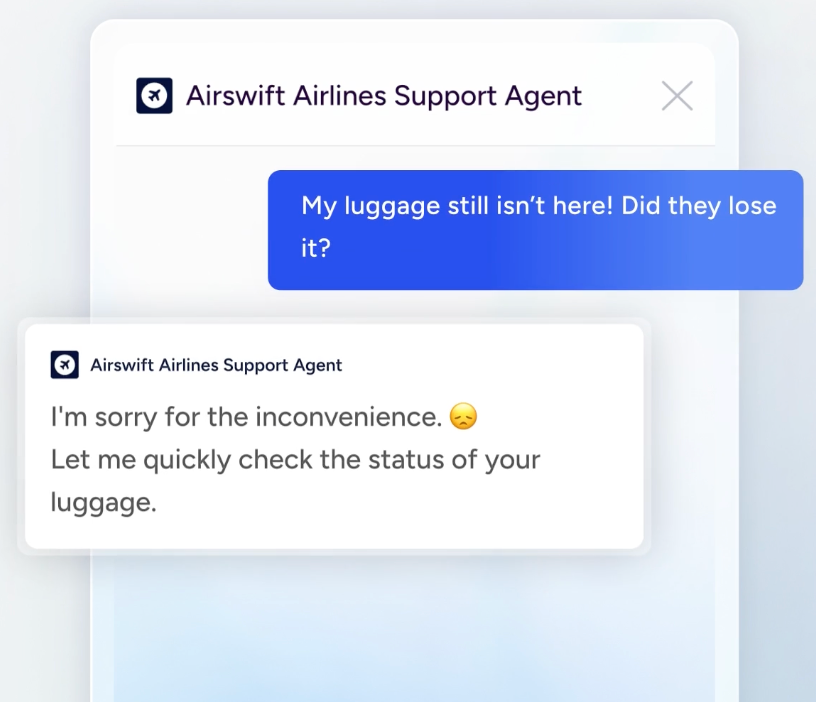Click the sad face emoji in the reply

(463, 416)
